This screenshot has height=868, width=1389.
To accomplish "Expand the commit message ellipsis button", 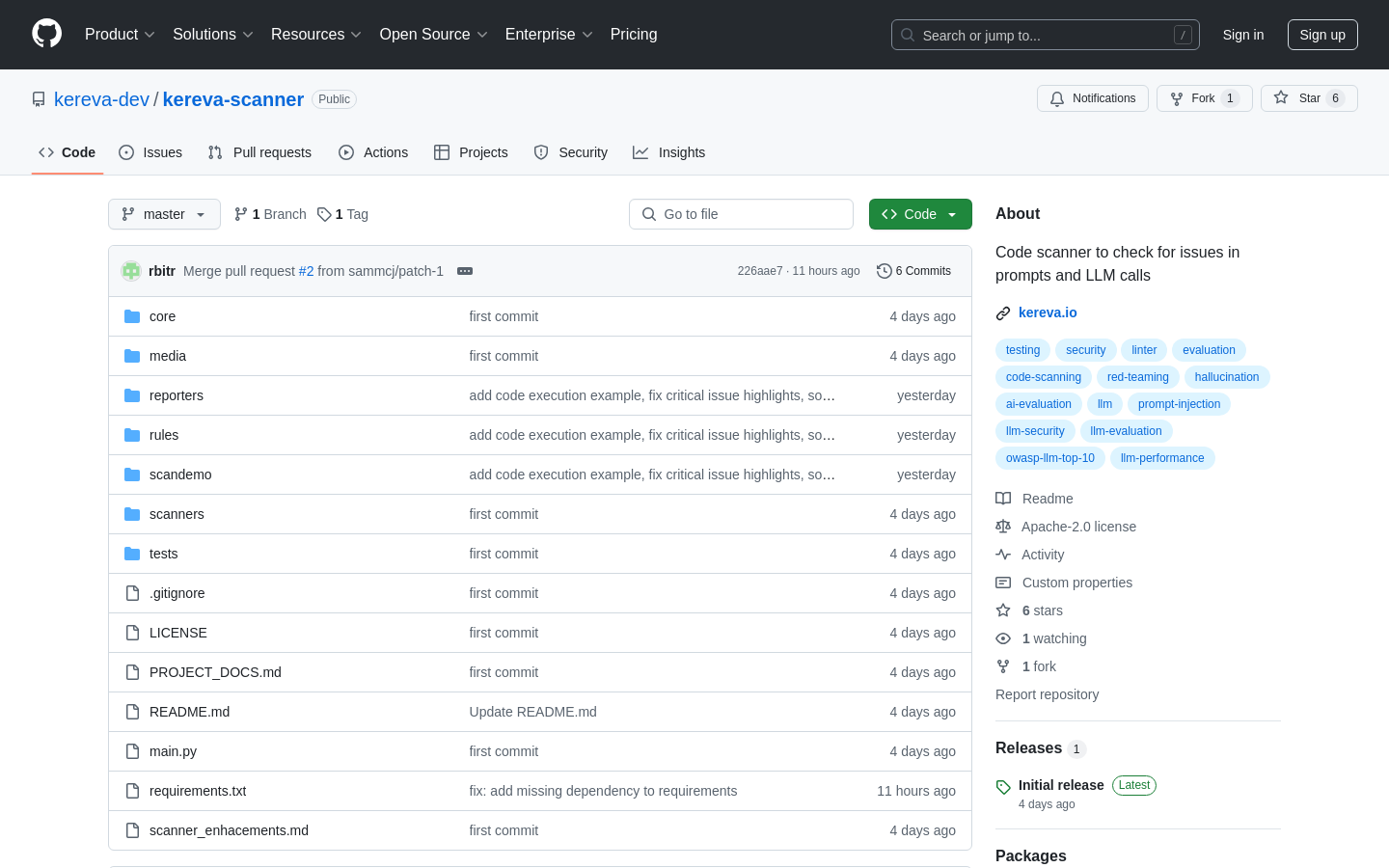I will (x=465, y=271).
